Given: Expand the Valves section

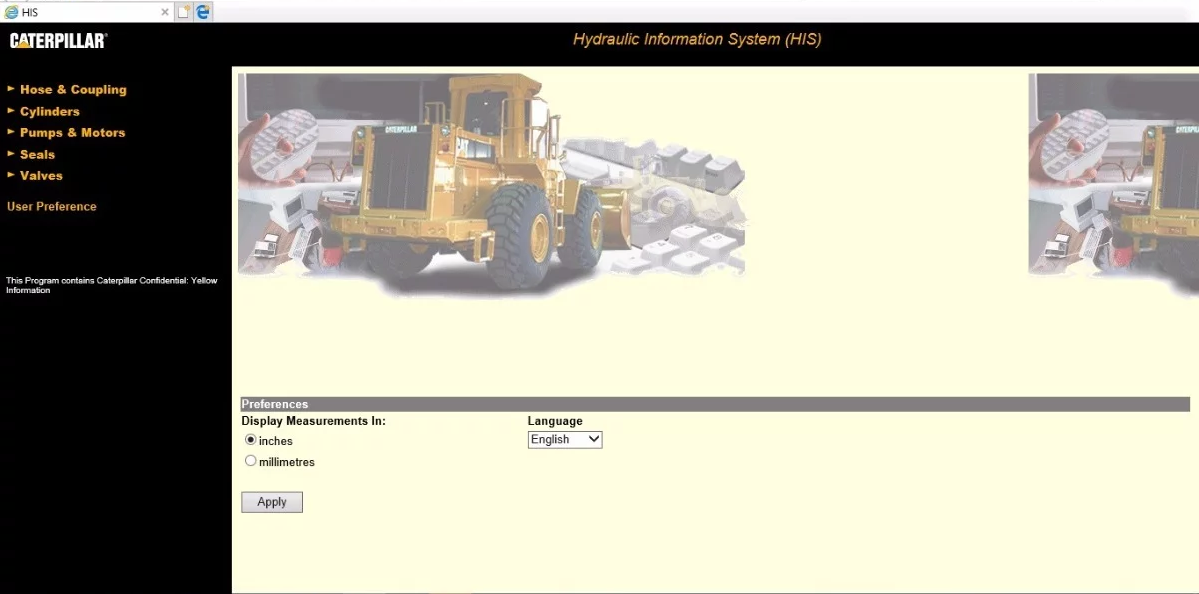Looking at the screenshot, I should pos(41,175).
